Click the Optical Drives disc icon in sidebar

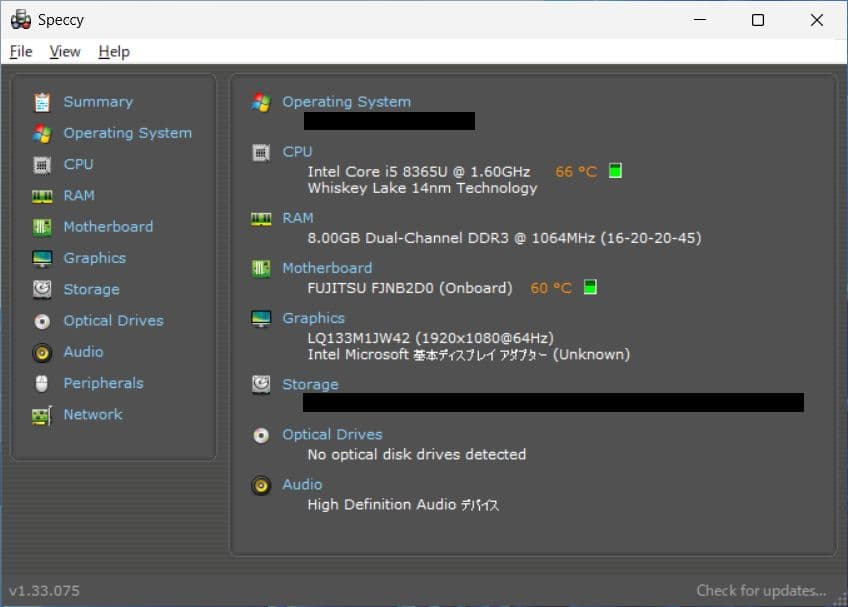(42, 321)
